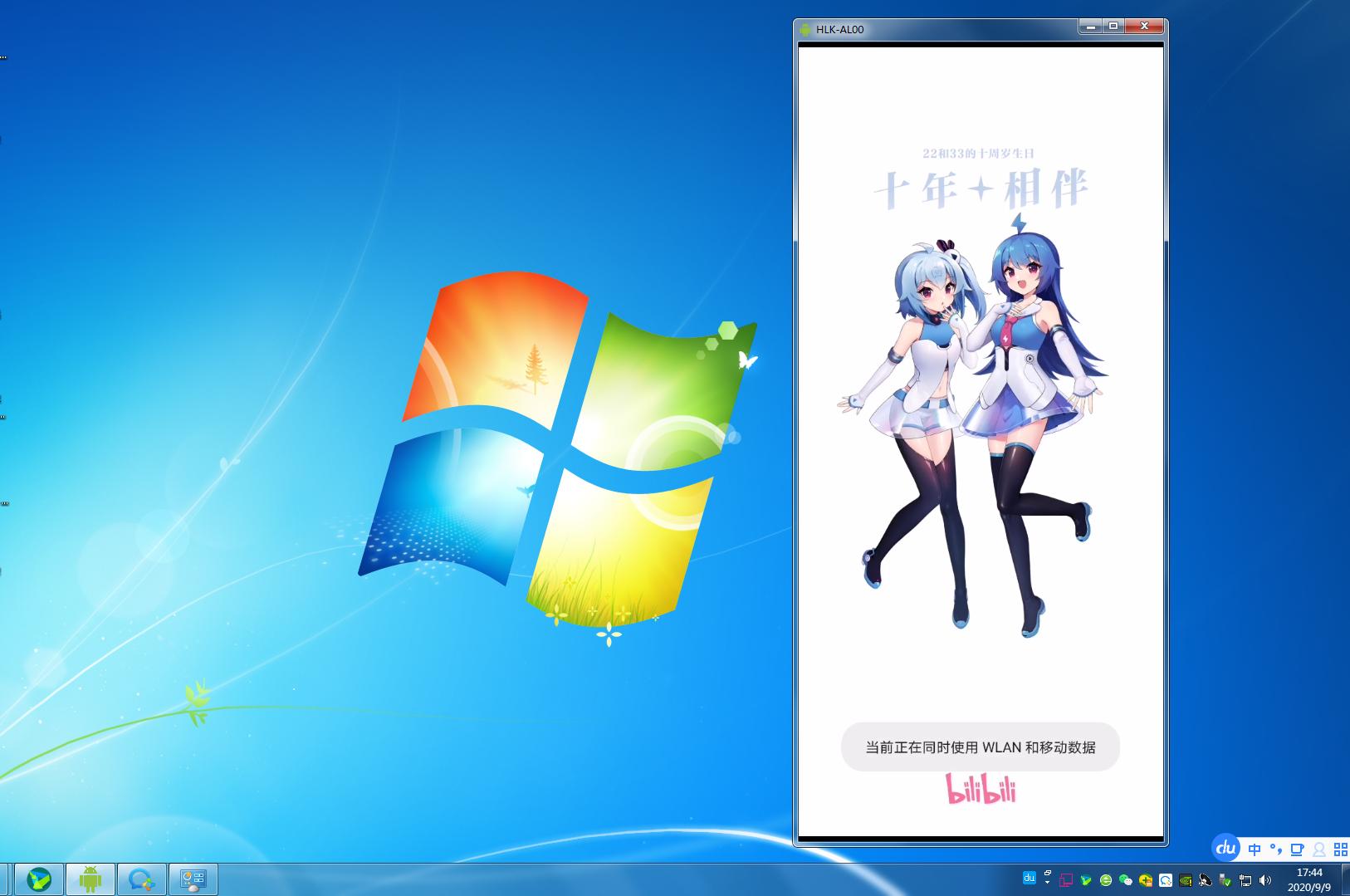The image size is (1350, 896).
Task: Tap the WLAN and mobile data toast message
Action: (x=981, y=747)
